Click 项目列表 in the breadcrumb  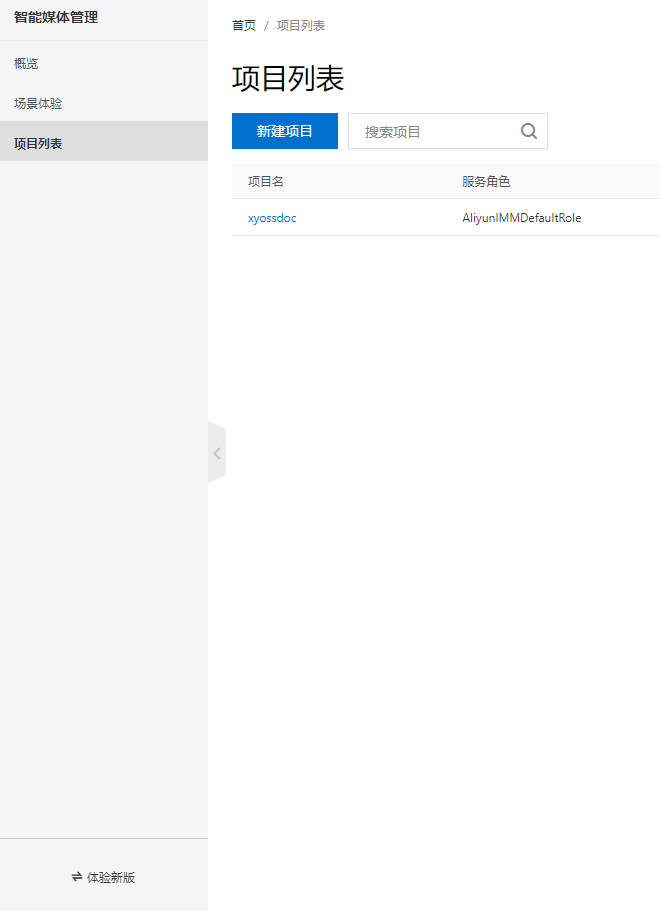coord(301,26)
